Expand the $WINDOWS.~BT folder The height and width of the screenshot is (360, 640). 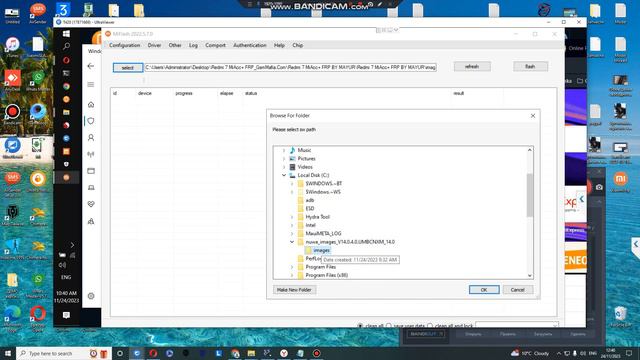292,184
